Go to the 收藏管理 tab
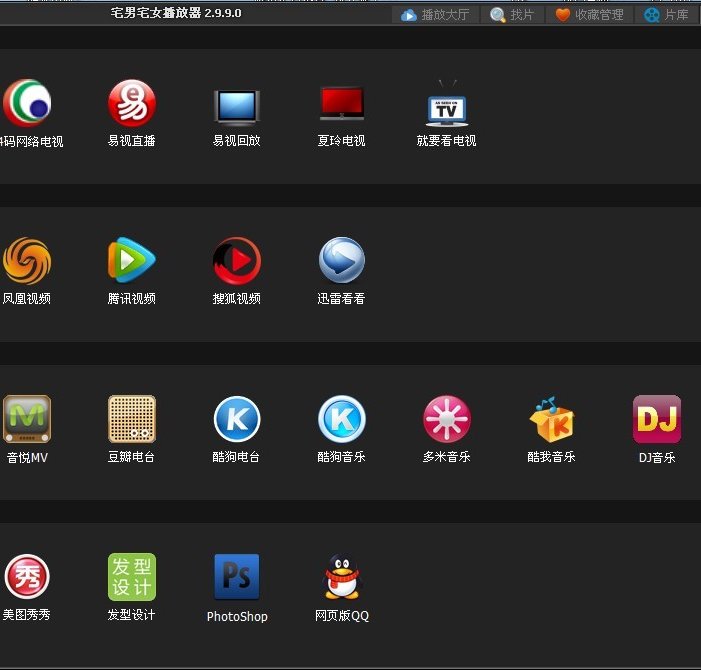The height and width of the screenshot is (670, 701). pyautogui.click(x=589, y=15)
